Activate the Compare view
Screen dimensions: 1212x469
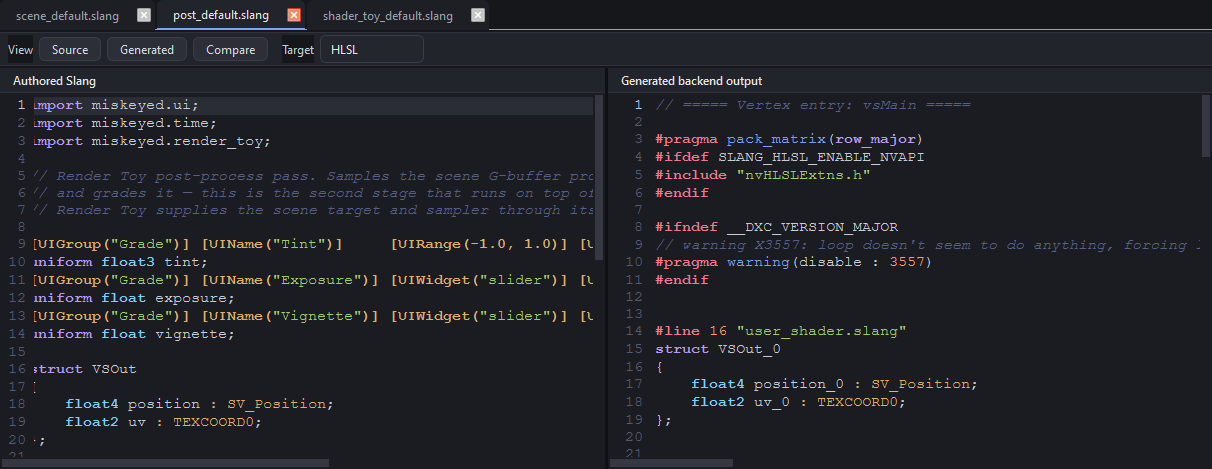tap(230, 49)
